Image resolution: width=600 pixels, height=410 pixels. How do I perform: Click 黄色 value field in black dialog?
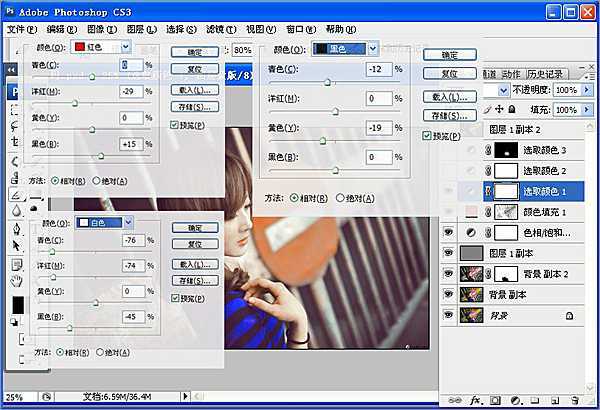click(379, 127)
